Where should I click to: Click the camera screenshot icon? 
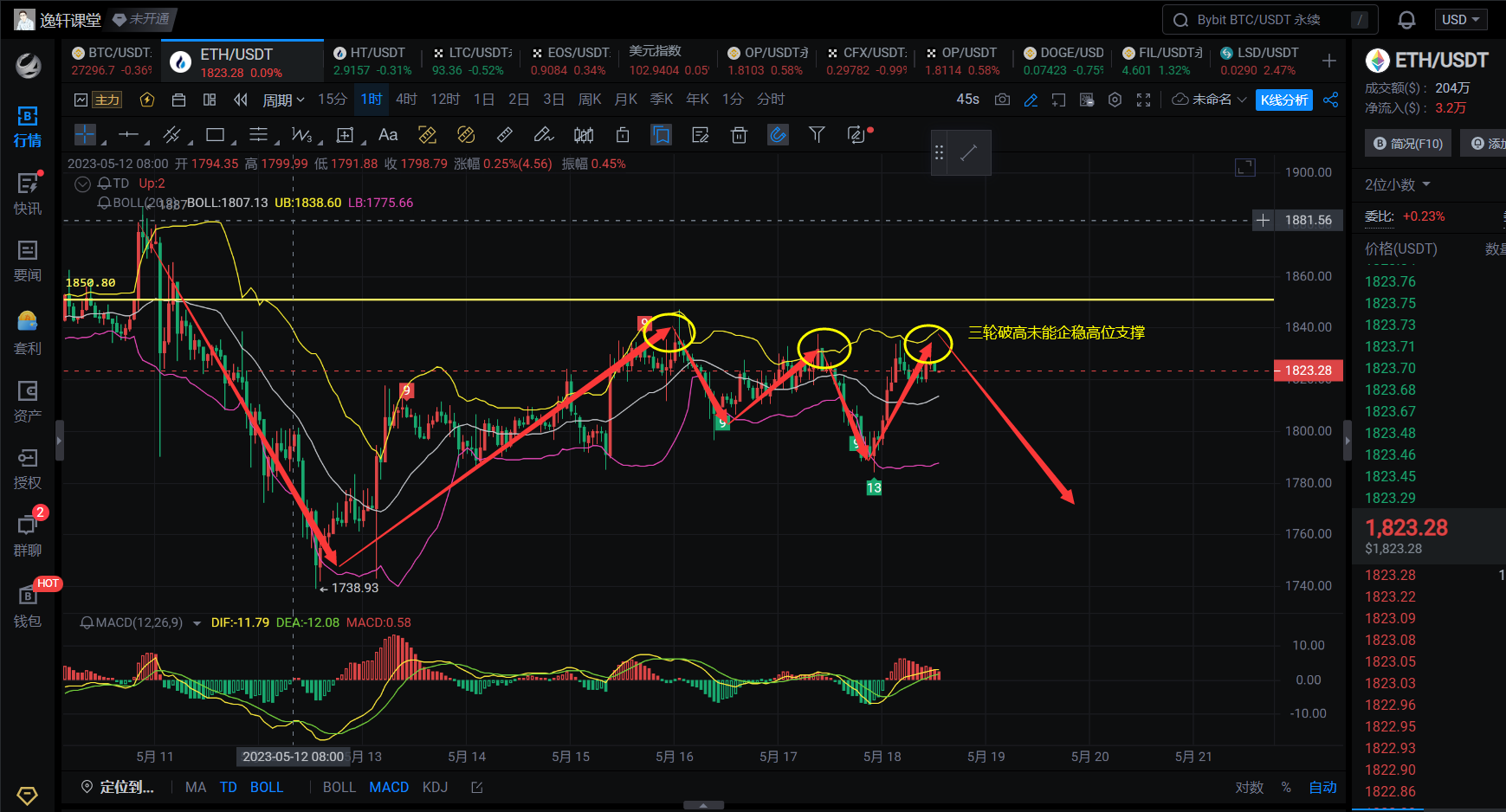click(1002, 100)
